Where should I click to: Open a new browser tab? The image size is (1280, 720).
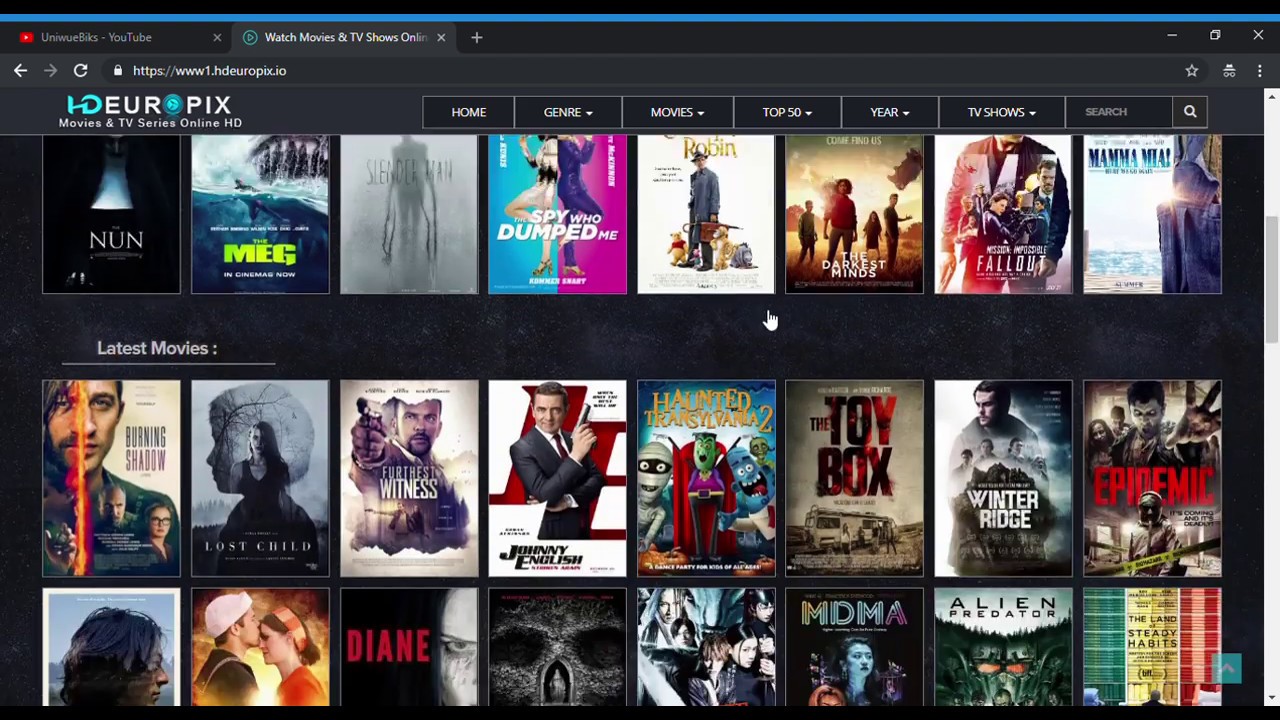[x=476, y=37]
